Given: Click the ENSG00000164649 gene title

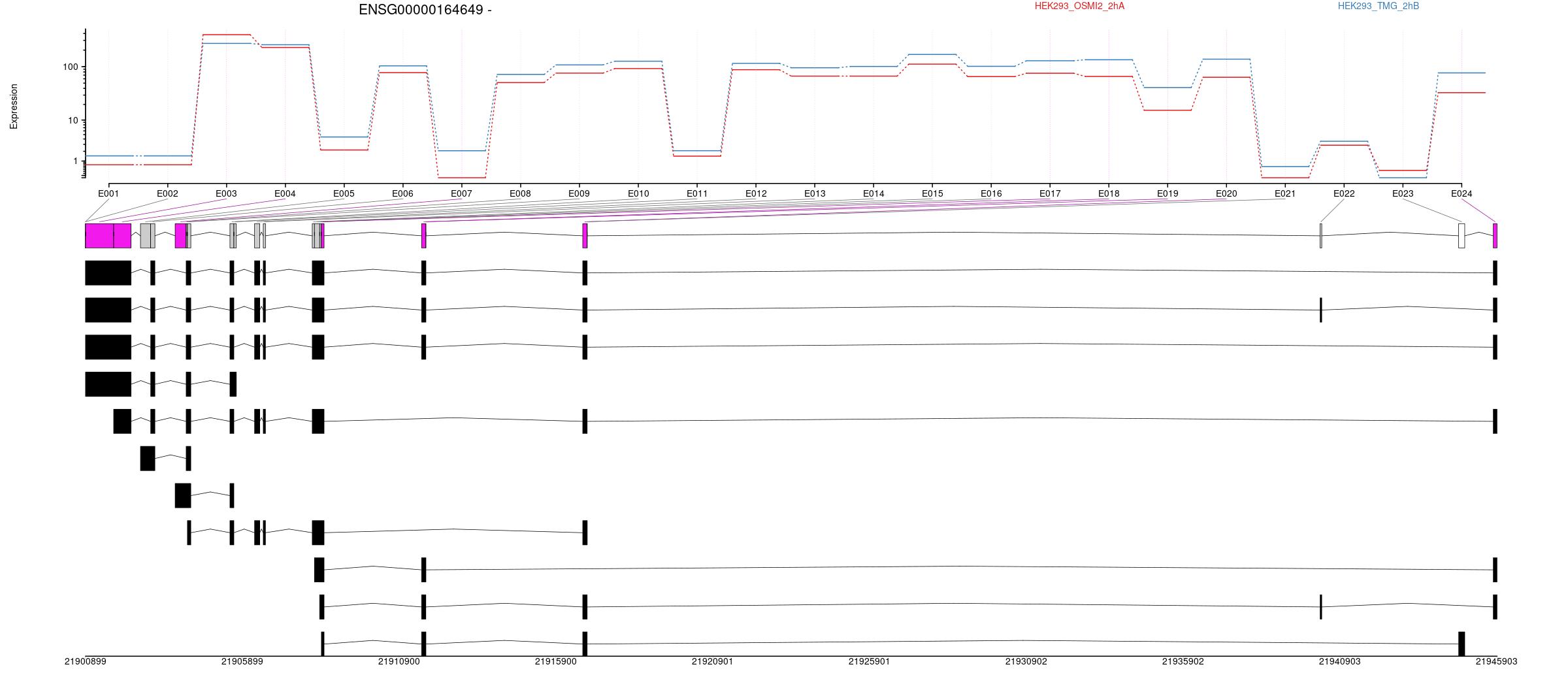Looking at the screenshot, I should tap(425, 10).
